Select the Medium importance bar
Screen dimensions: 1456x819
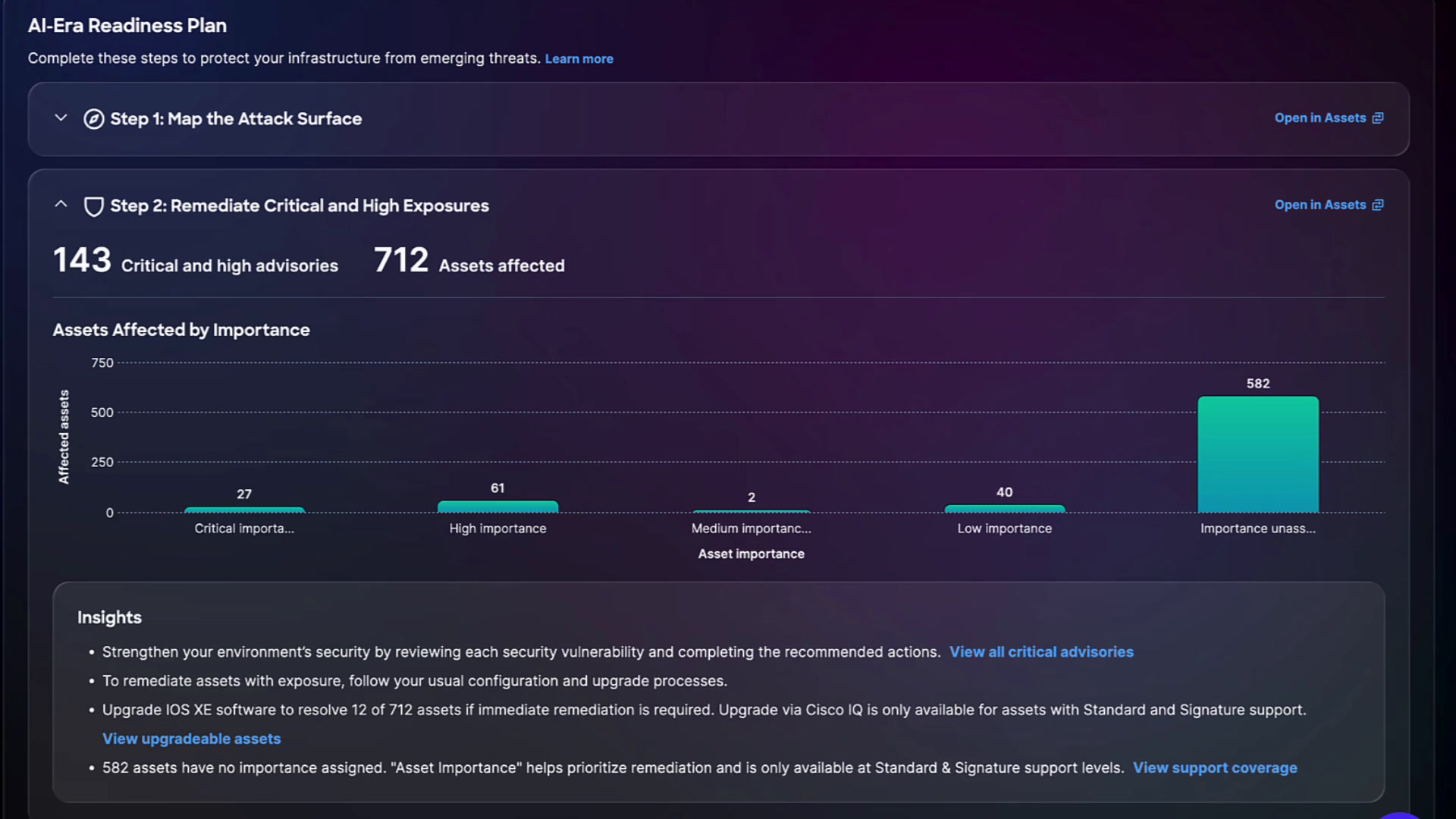[752, 511]
